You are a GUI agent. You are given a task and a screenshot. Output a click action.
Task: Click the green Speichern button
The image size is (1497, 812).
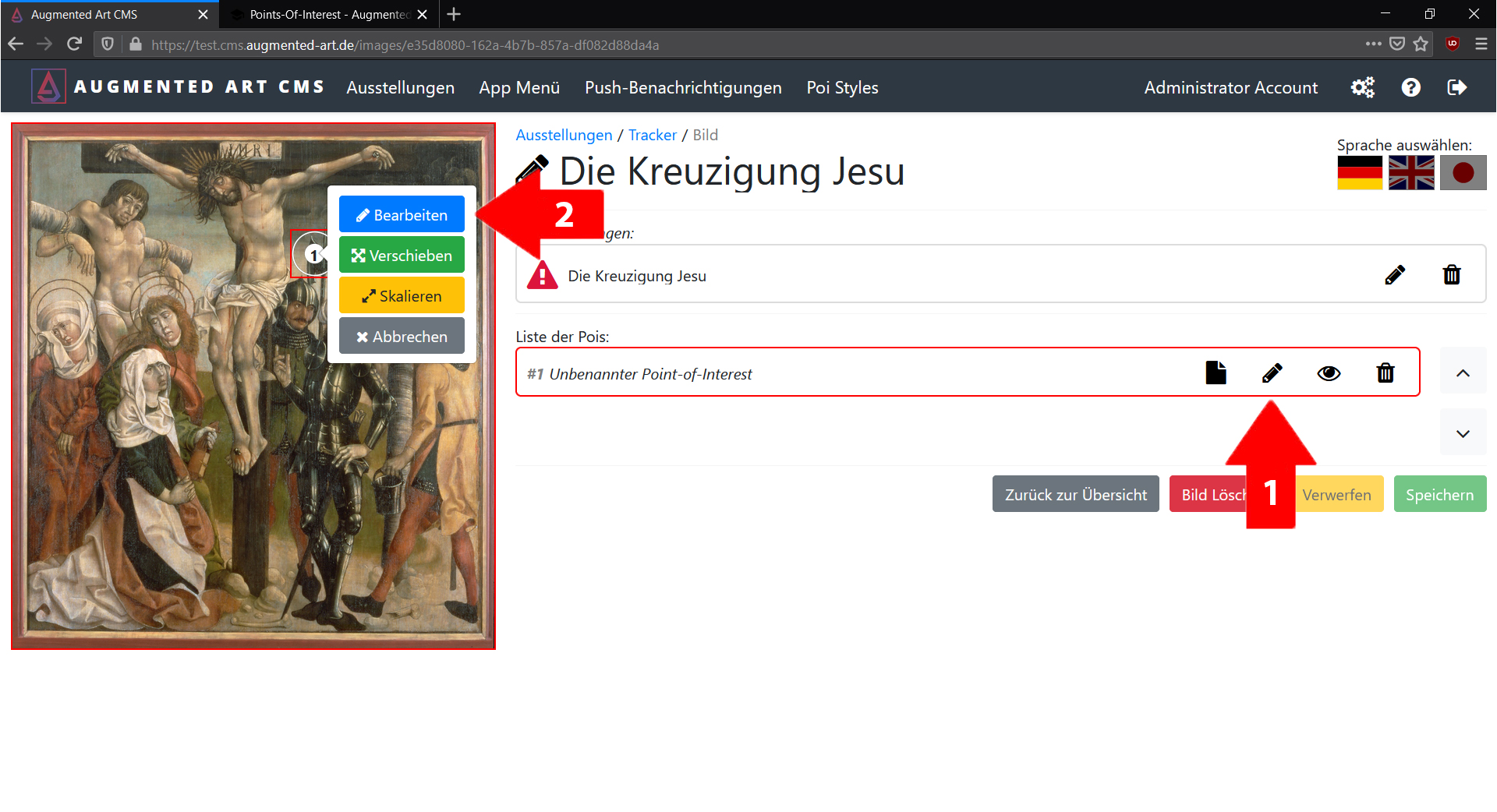coord(1439,494)
